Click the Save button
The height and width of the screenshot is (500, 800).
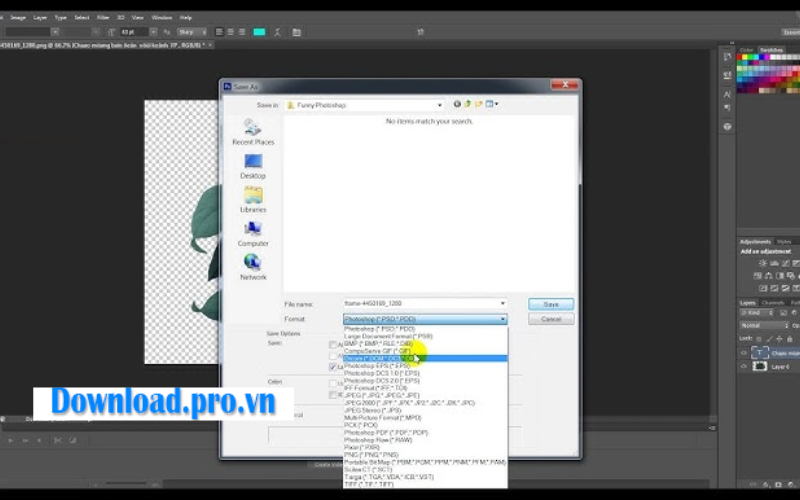(551, 304)
